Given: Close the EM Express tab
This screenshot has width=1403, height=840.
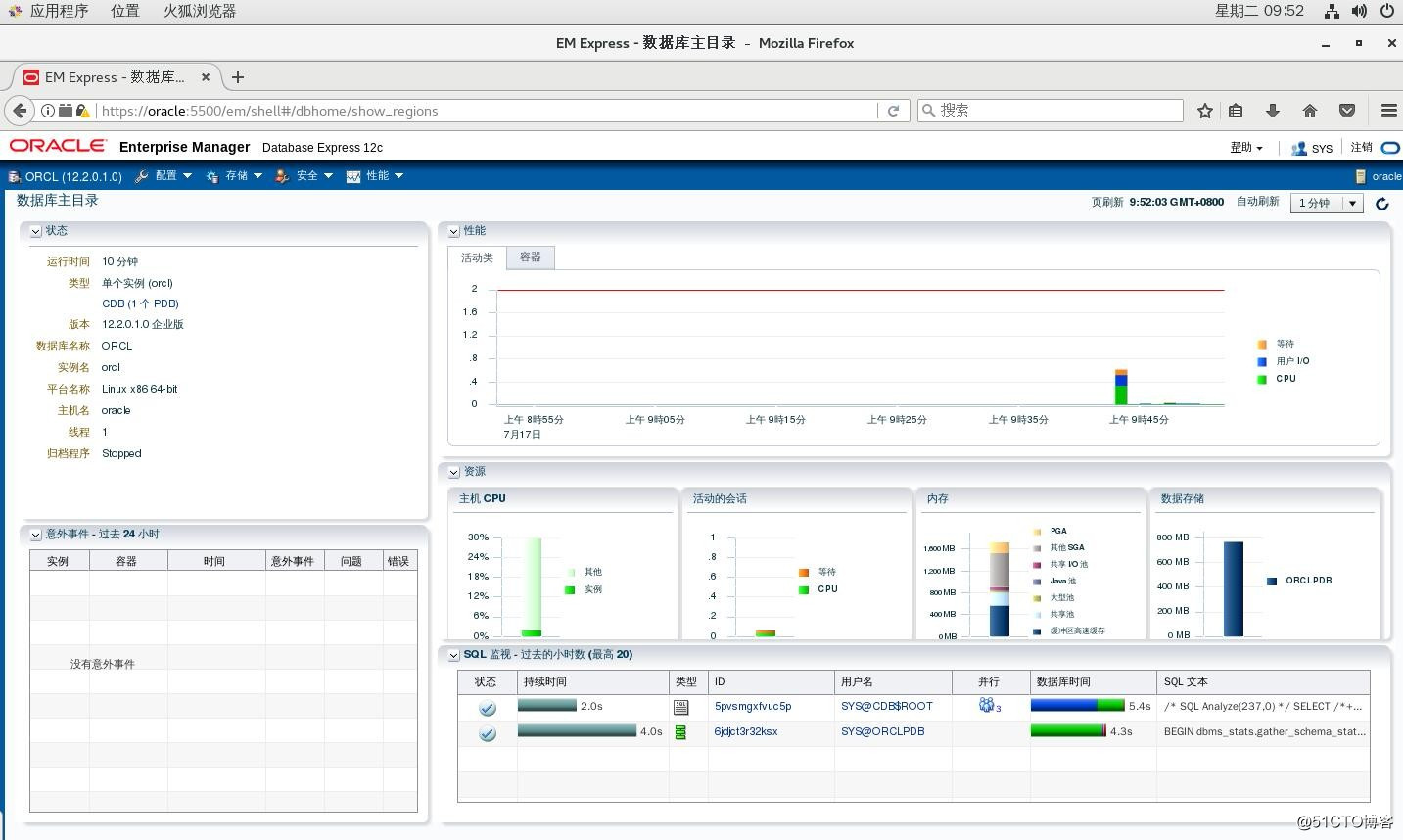Looking at the screenshot, I should point(206,76).
